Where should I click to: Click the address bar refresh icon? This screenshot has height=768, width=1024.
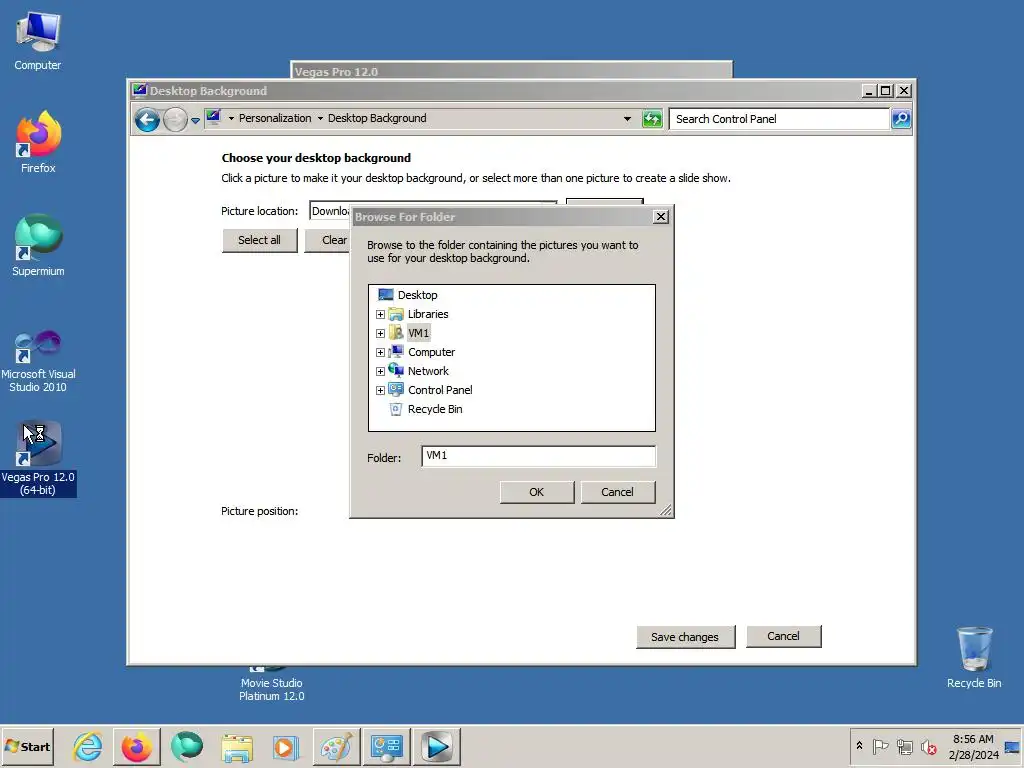tap(652, 119)
